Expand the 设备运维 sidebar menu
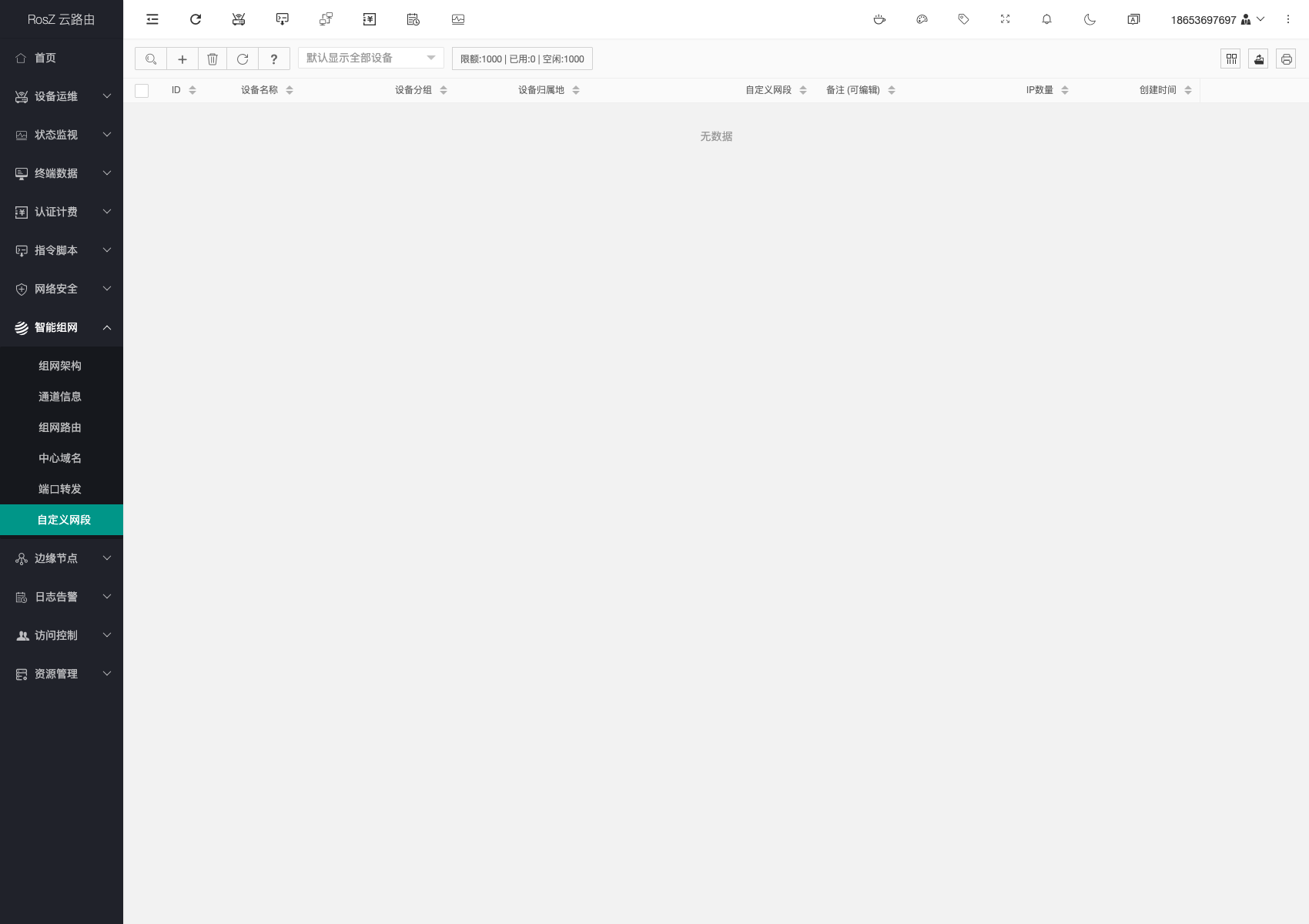The image size is (1309, 924). [62, 96]
